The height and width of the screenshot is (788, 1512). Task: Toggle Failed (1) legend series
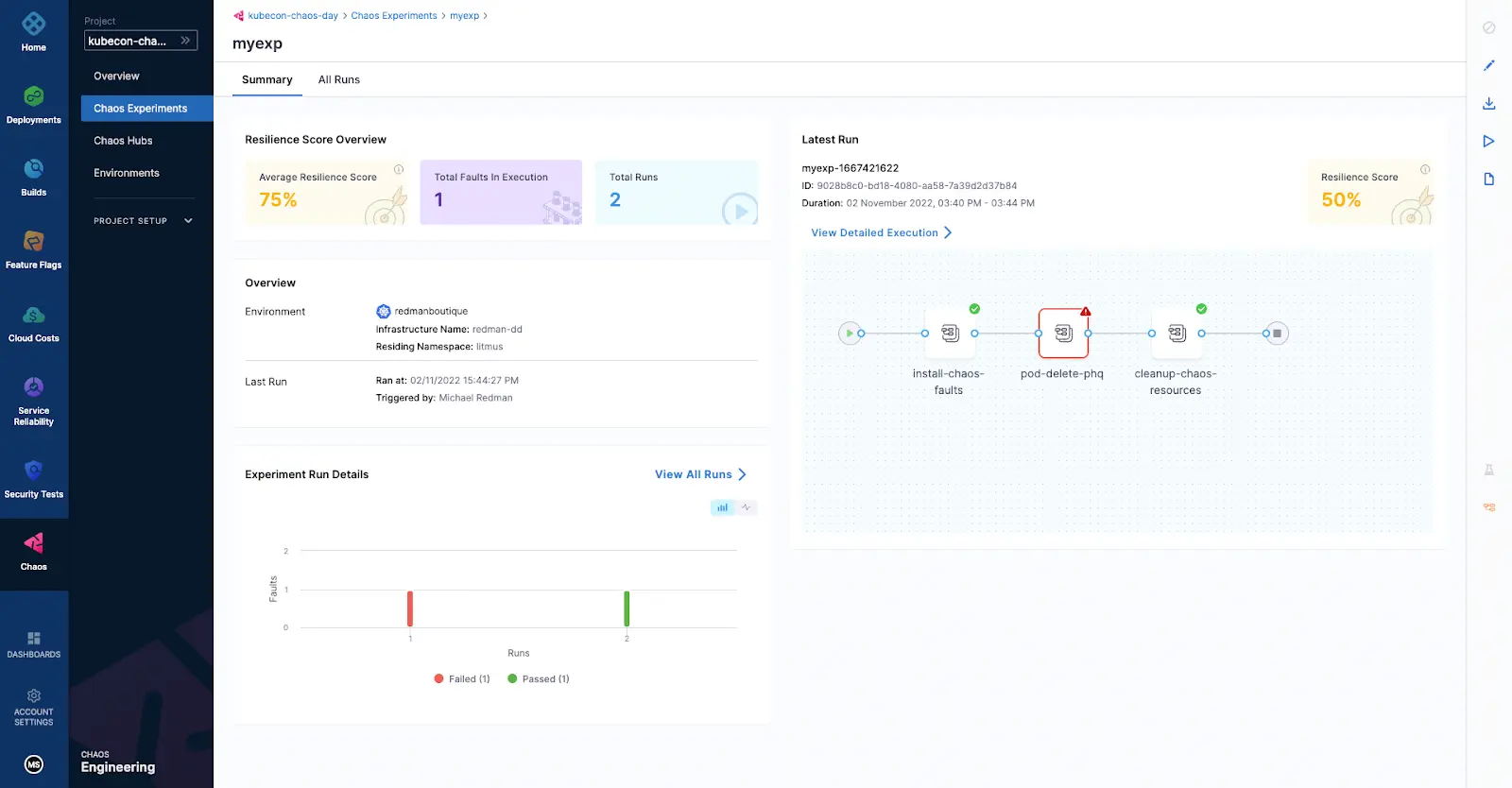(x=462, y=678)
